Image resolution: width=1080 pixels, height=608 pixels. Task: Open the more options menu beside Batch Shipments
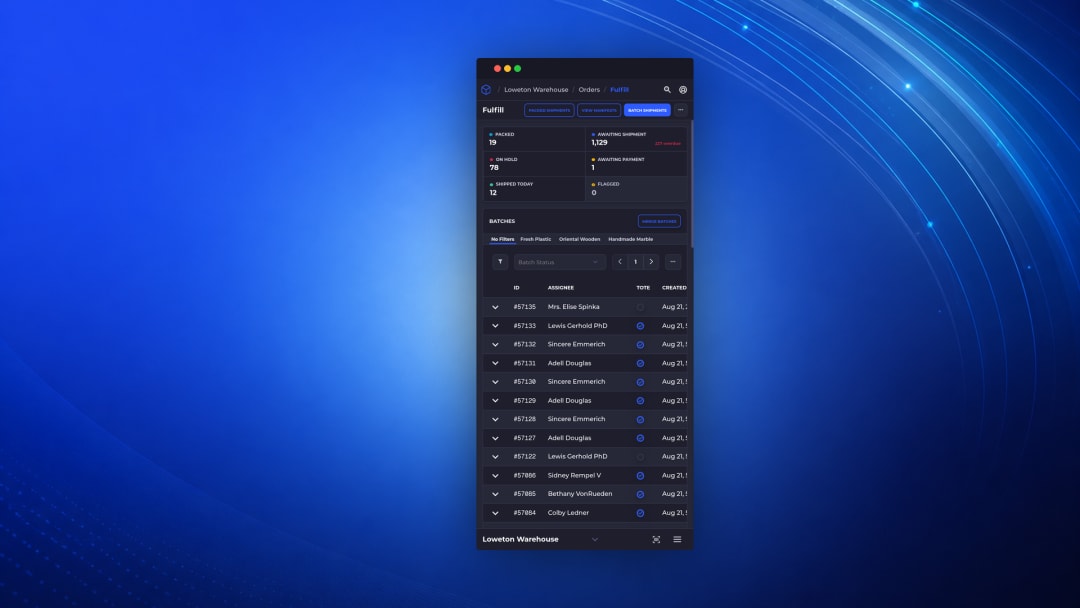pyautogui.click(x=681, y=110)
